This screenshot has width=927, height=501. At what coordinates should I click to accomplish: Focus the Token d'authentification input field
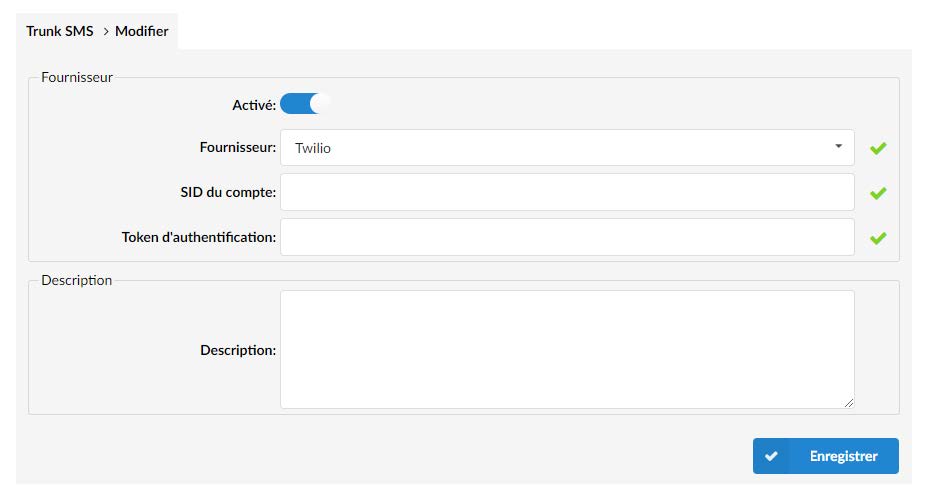coord(567,237)
